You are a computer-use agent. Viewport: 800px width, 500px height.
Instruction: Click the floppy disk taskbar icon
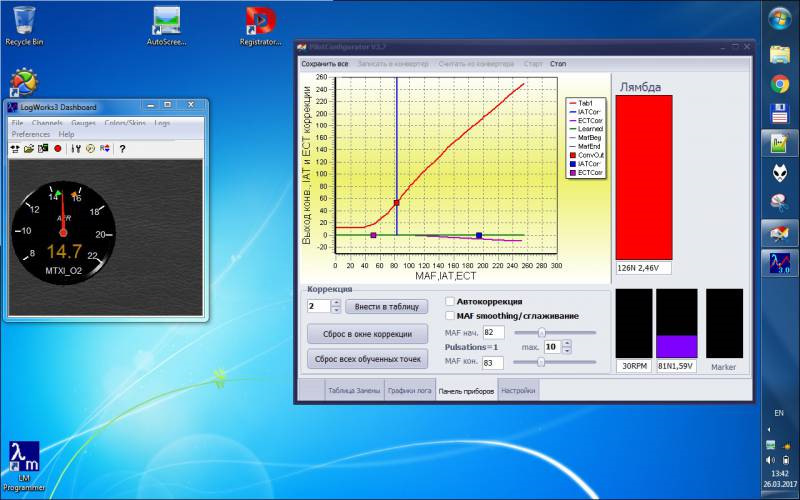(780, 114)
